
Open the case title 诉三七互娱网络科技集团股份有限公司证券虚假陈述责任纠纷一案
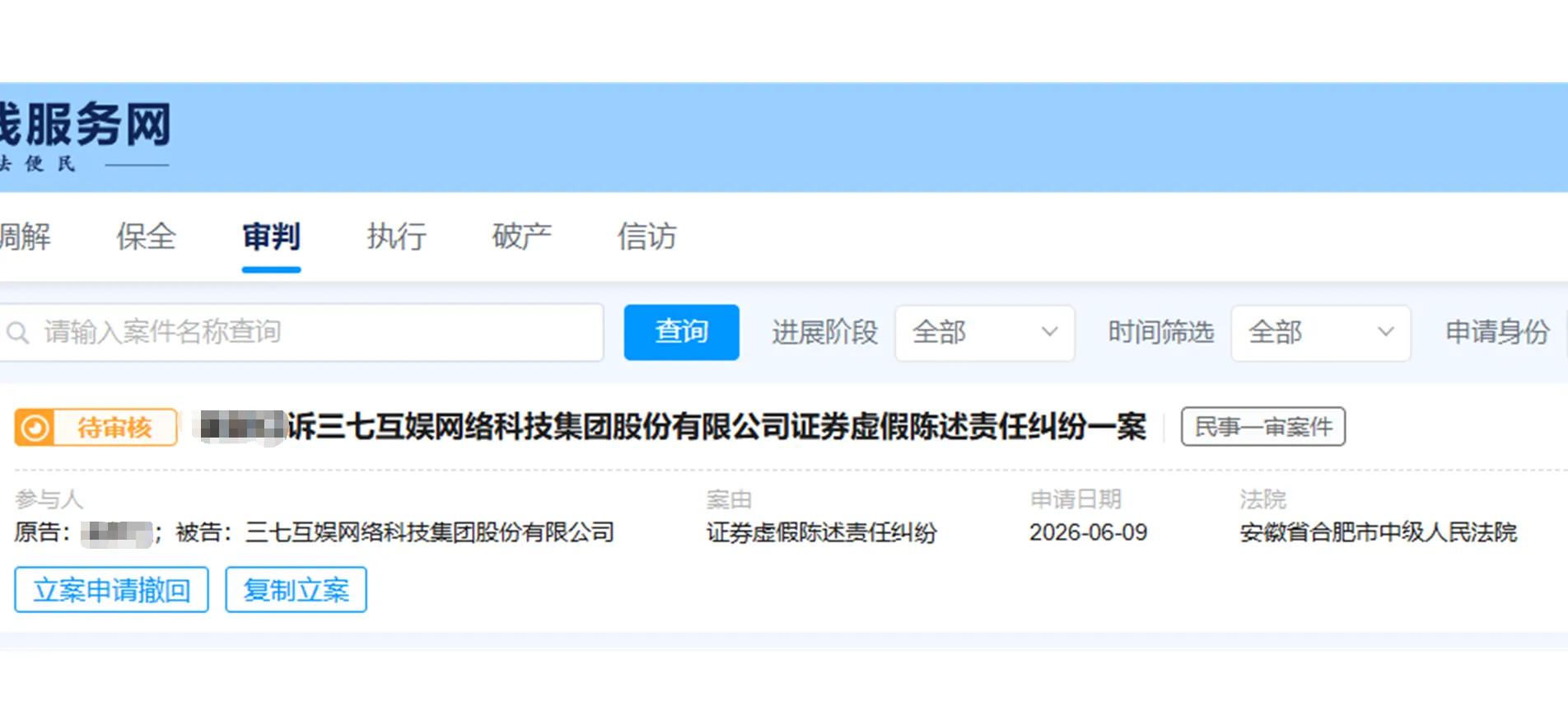[716, 427]
